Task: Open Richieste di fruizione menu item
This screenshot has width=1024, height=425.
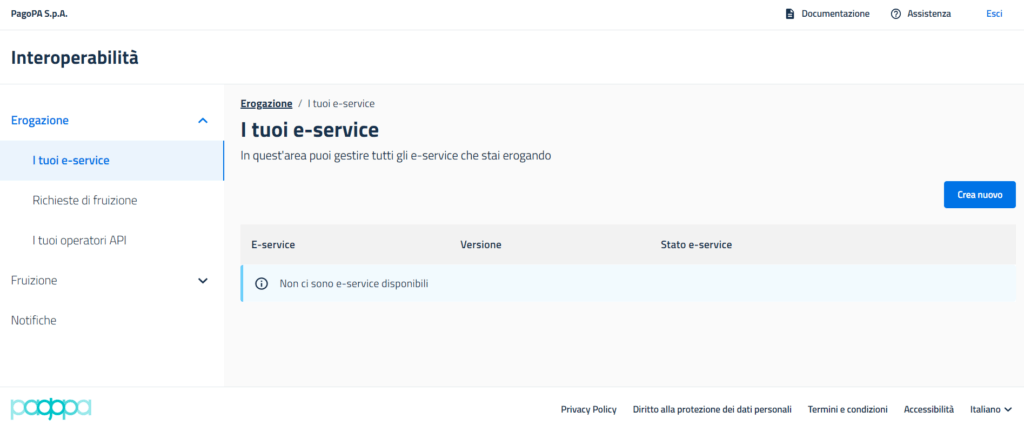Action: tap(85, 200)
